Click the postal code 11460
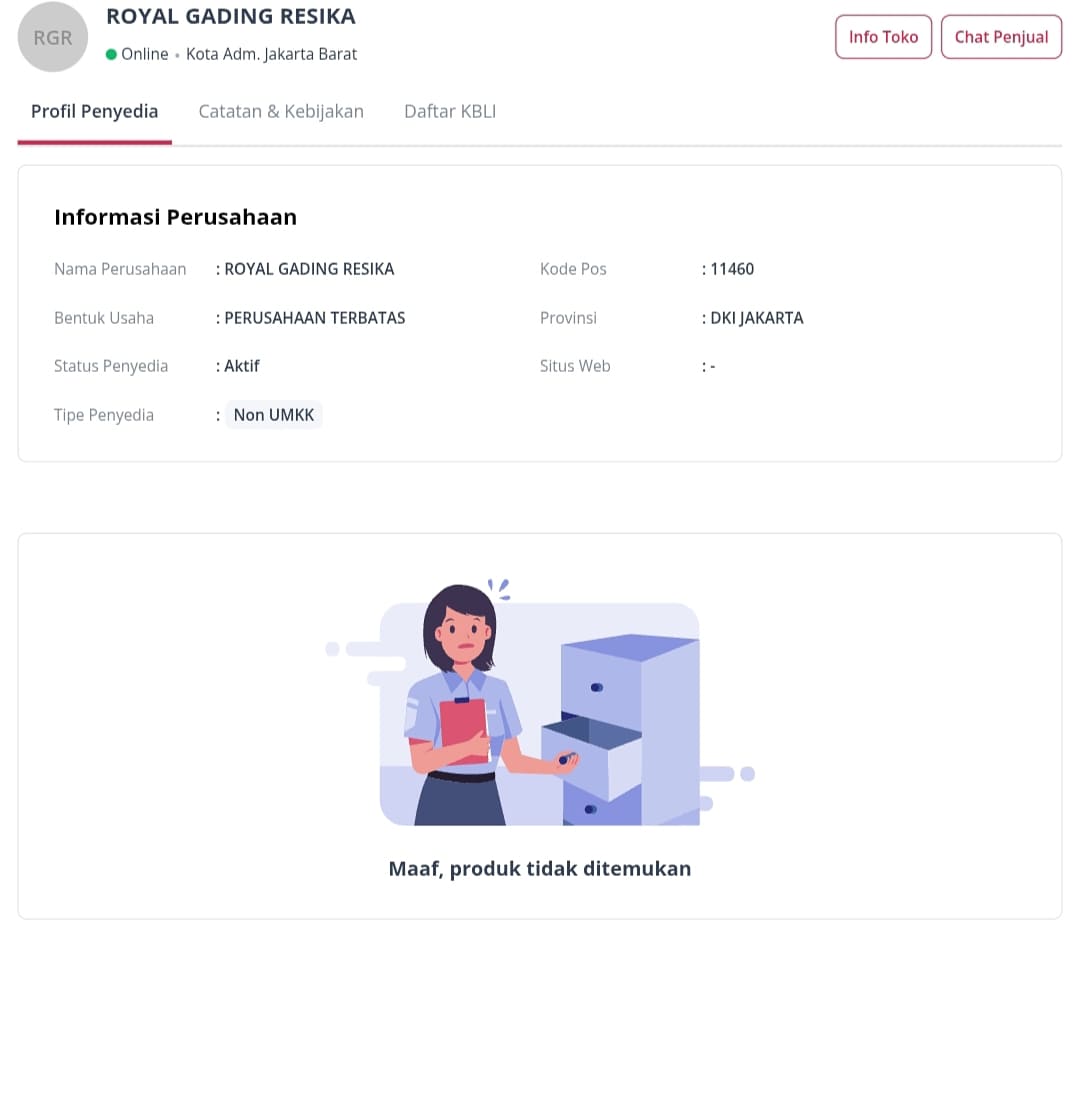This screenshot has height=1108, width=1080. click(732, 269)
